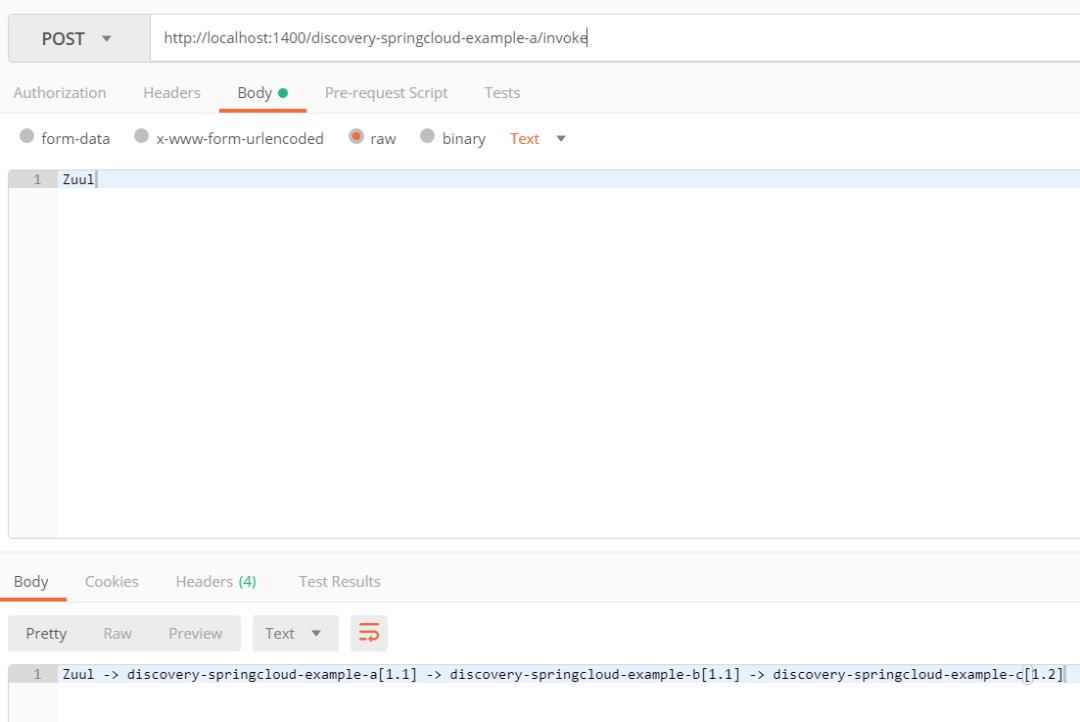The image size is (1080, 722).
Task: Click the request URL input field
Action: point(500,37)
